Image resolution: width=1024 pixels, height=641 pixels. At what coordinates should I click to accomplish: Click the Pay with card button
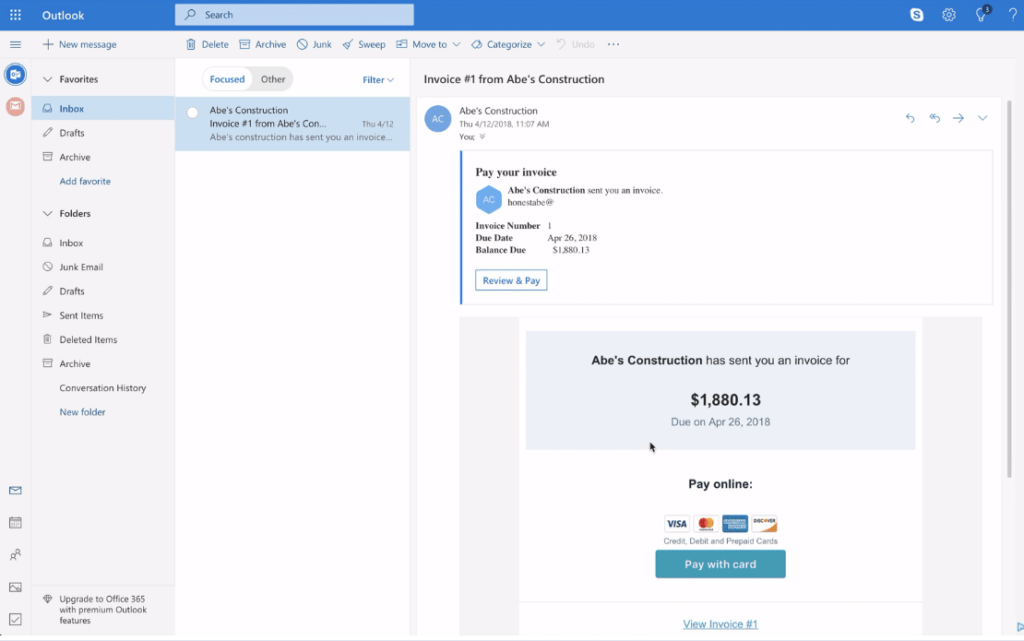tap(720, 564)
